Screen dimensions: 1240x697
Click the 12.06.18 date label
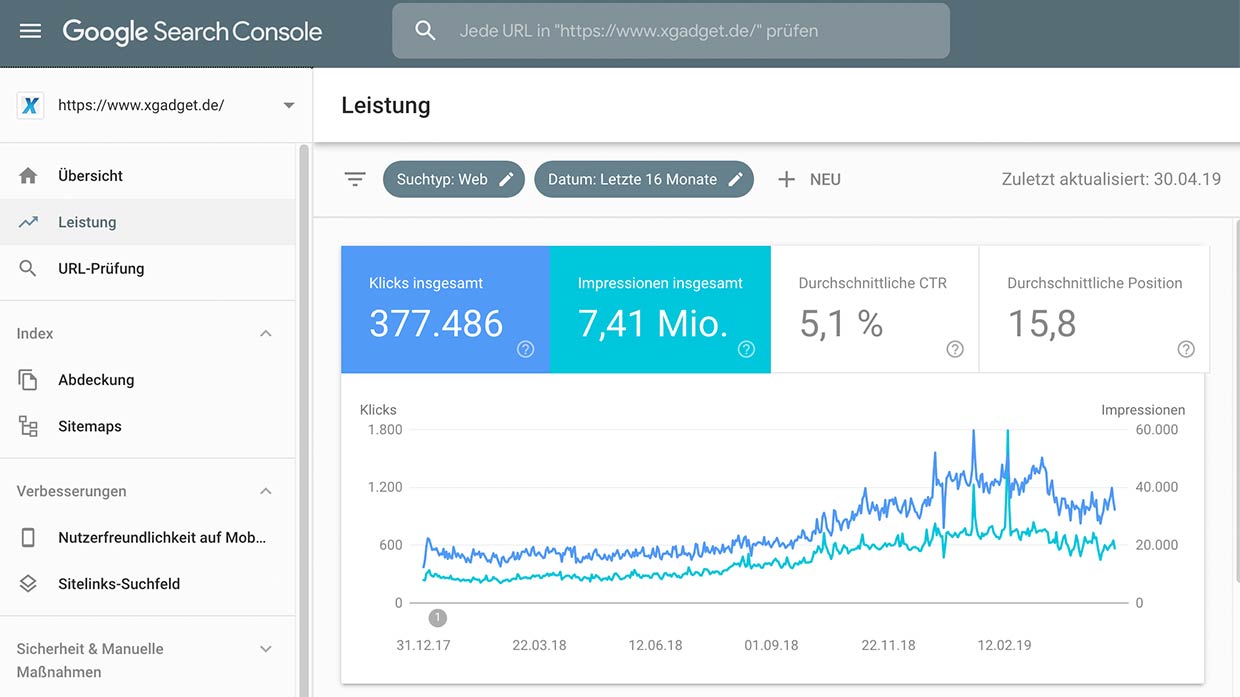655,645
